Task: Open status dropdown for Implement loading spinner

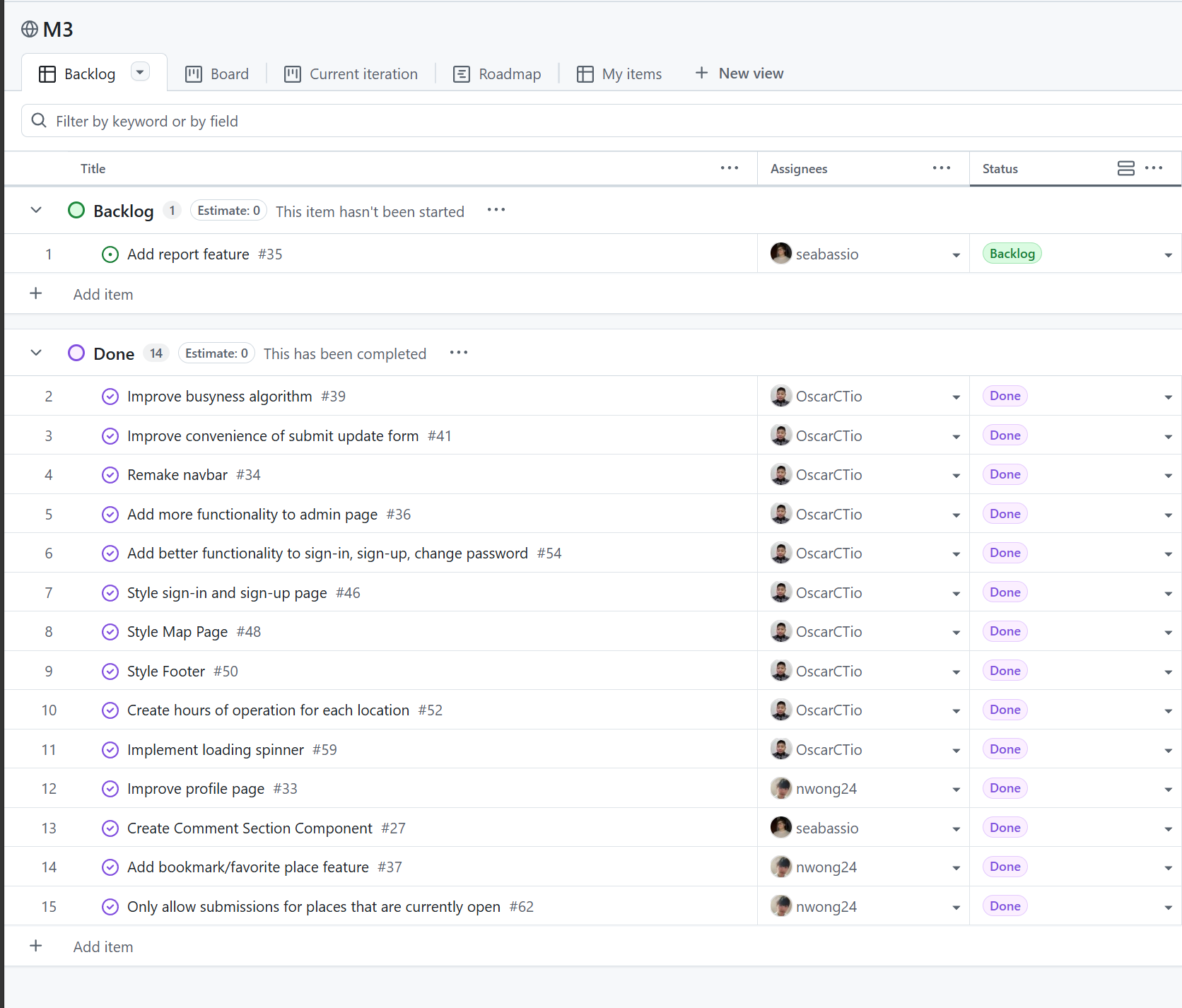Action: 1168,751
